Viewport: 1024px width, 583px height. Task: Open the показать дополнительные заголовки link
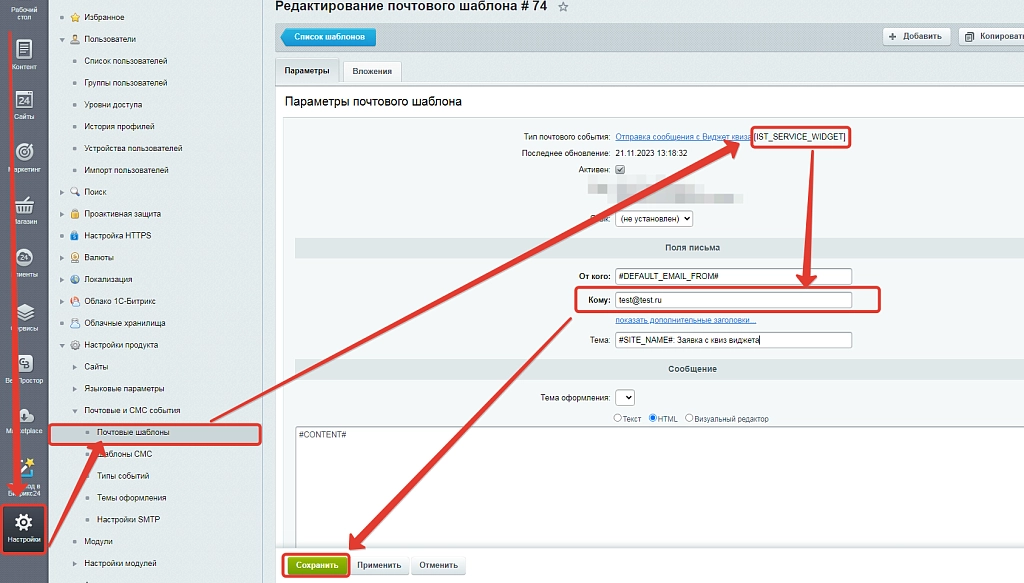pyautogui.click(x=685, y=320)
